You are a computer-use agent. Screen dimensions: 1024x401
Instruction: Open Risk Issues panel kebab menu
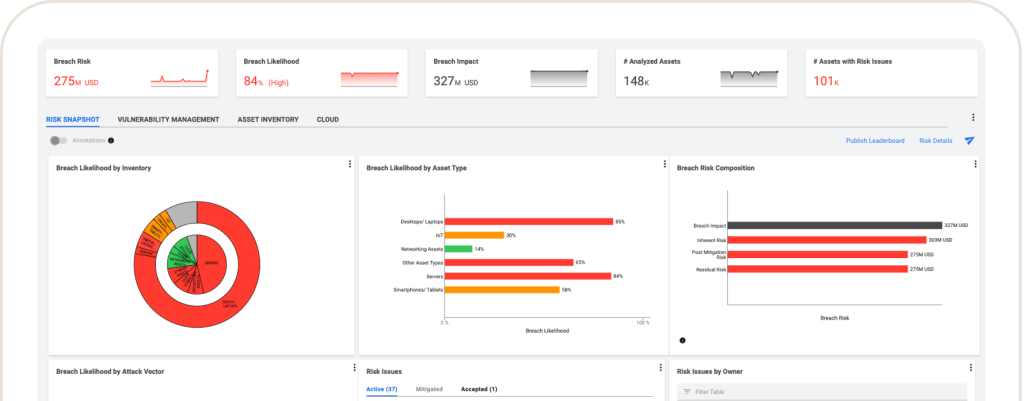tap(659, 368)
